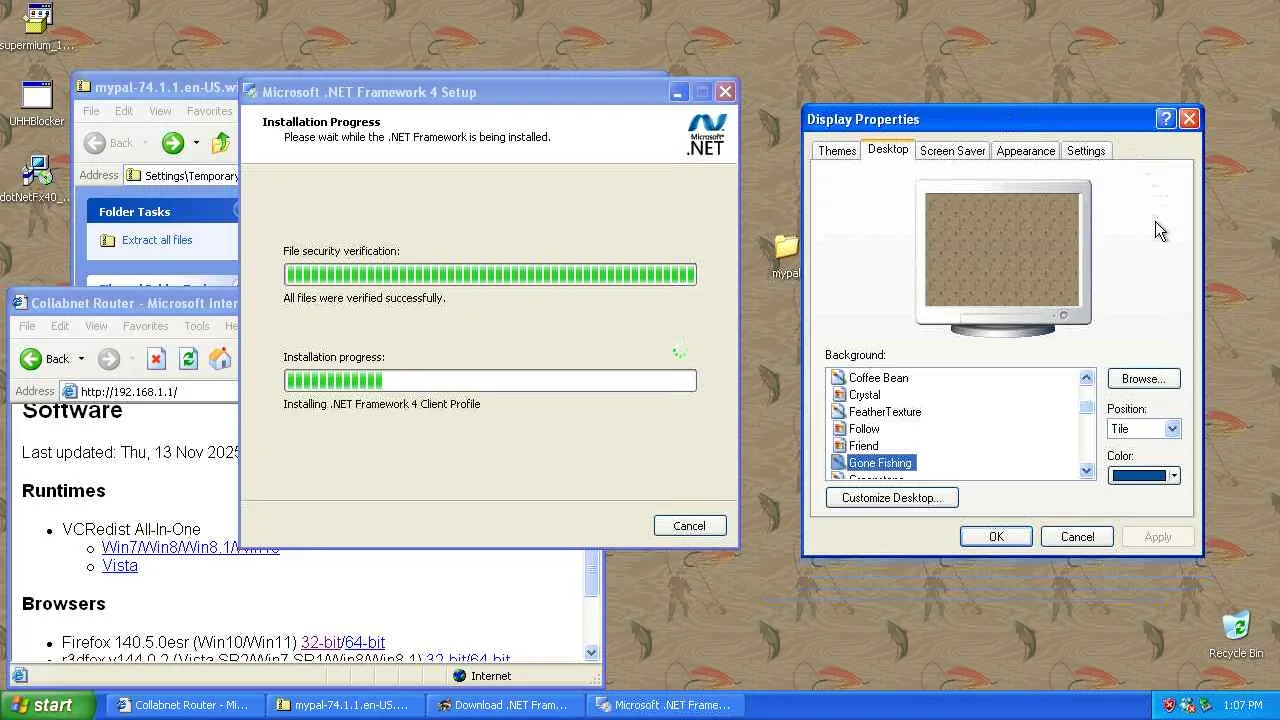
Task: Click the Internet Explorer address field
Action: 150,391
